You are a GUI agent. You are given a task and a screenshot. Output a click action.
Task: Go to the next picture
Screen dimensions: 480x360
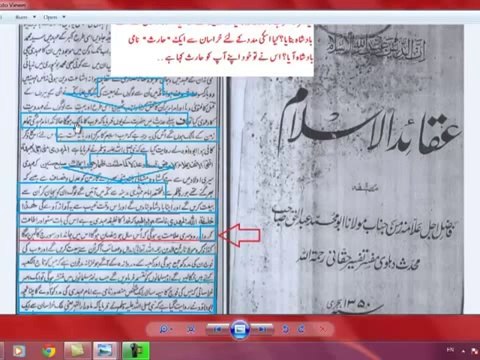point(262,329)
